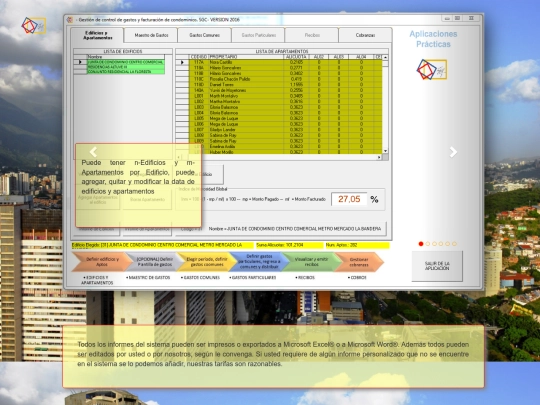This screenshot has width=540, height=405.
Task: Click the 'Suma Alícuotas' yellow status label
Action: pyautogui.click(x=289, y=245)
